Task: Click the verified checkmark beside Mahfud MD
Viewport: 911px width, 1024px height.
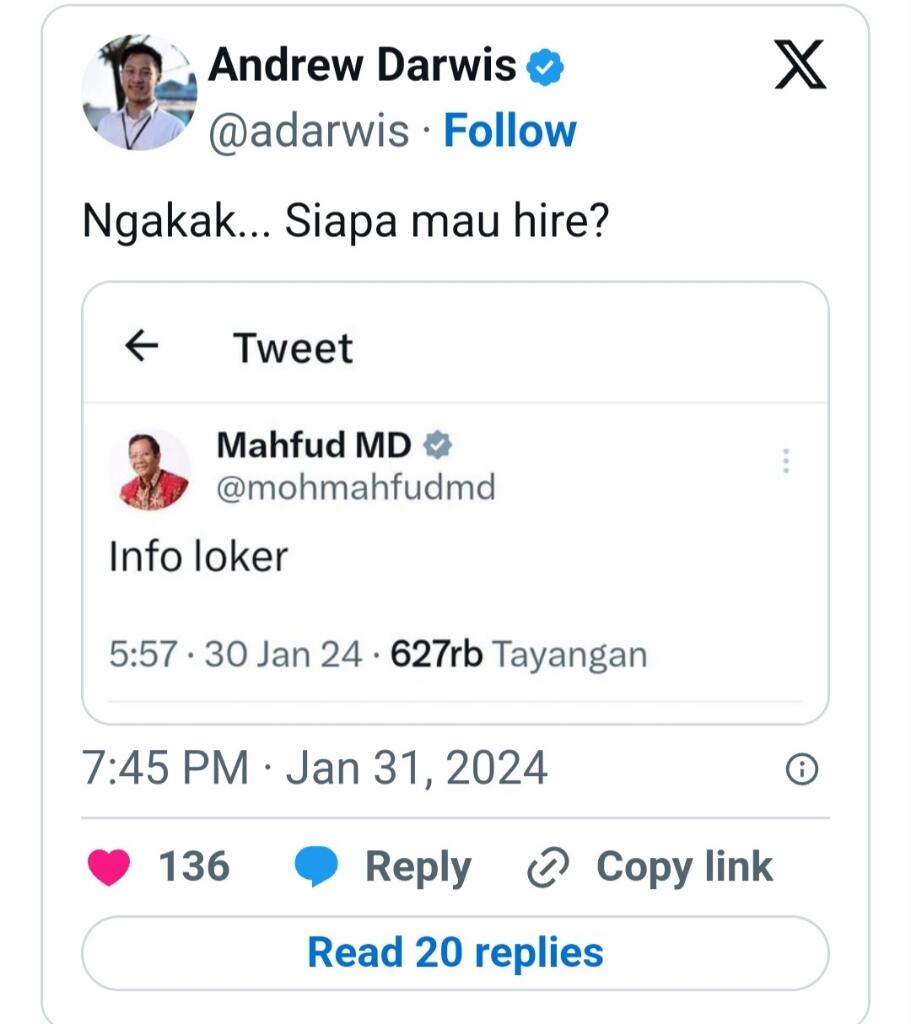Action: point(434,446)
